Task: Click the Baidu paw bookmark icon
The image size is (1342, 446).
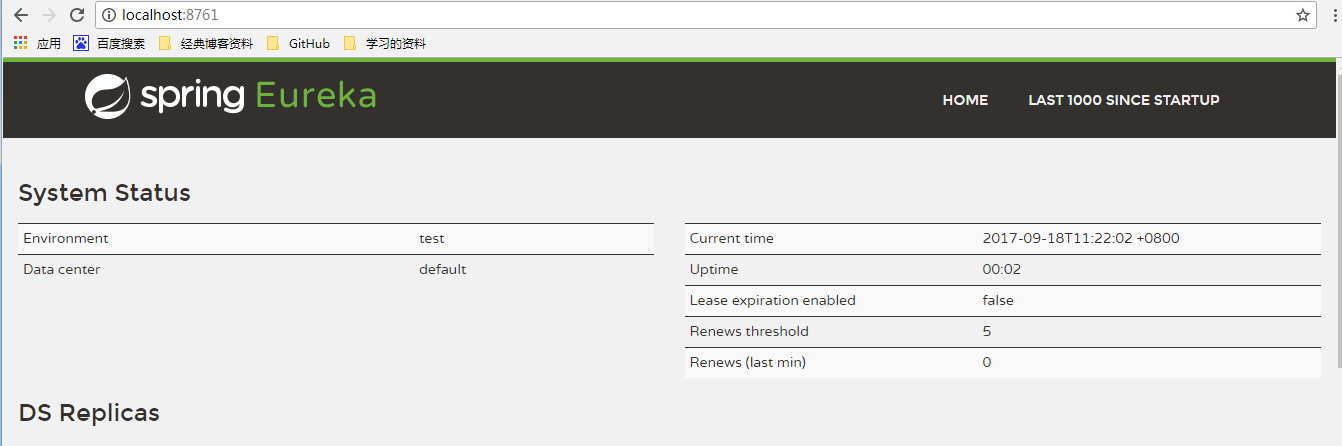Action: pos(81,43)
